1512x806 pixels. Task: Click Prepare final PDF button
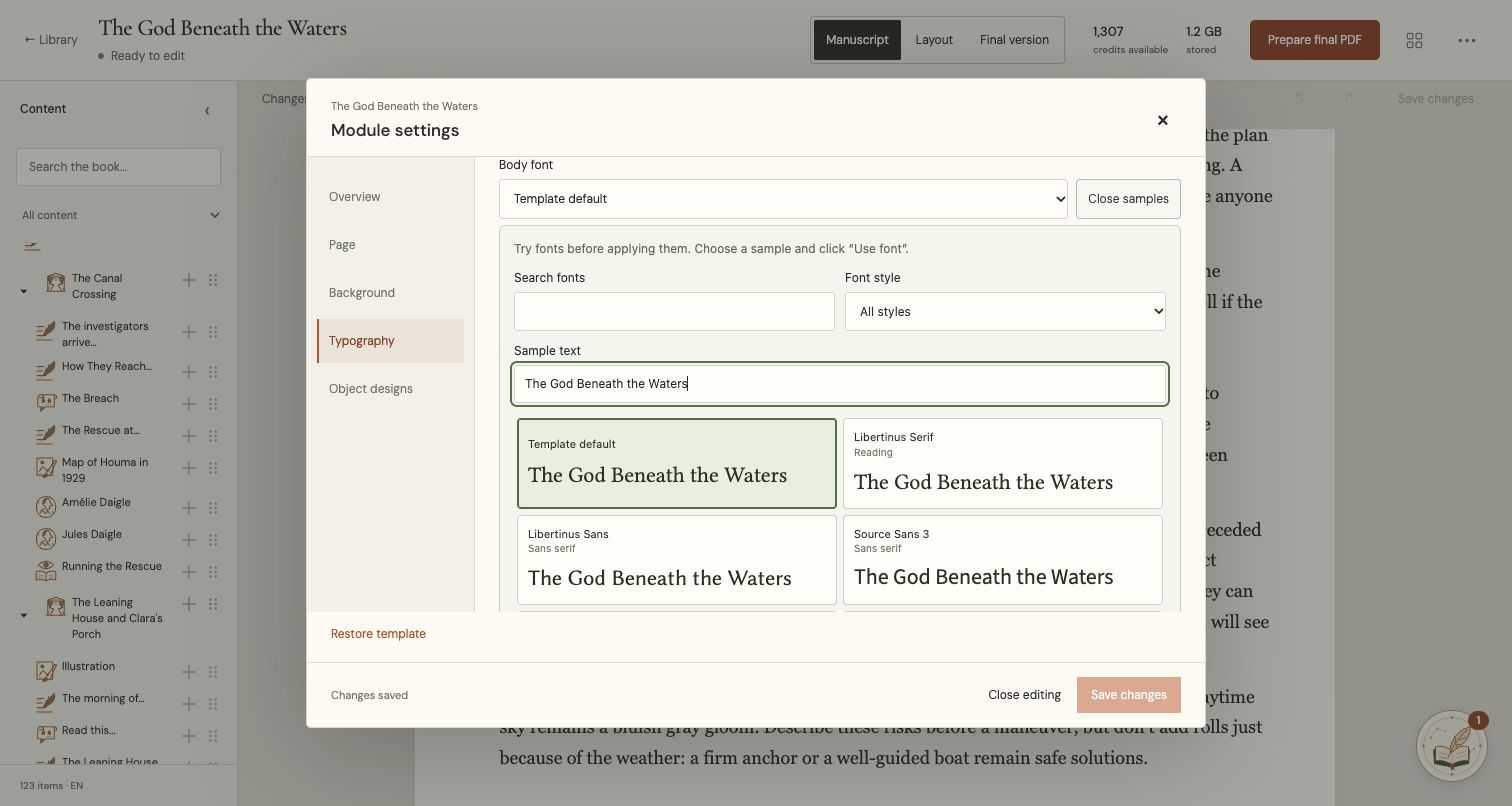[1314, 40]
